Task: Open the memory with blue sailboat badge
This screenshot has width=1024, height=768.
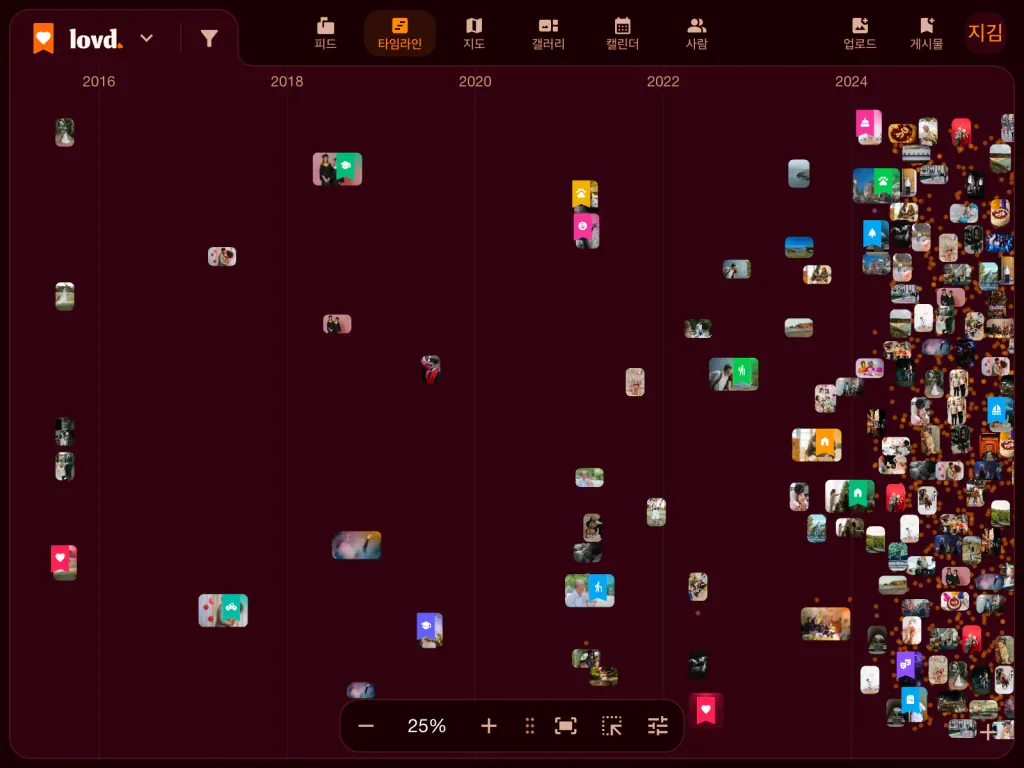Action: 999,413
